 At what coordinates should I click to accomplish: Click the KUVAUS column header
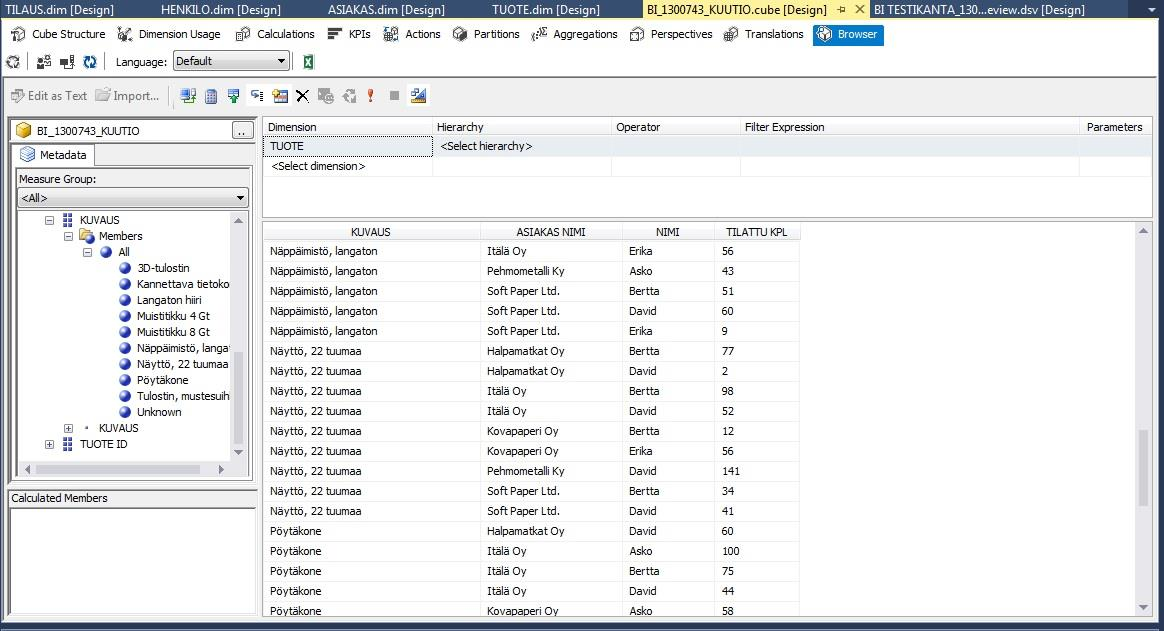pos(371,232)
